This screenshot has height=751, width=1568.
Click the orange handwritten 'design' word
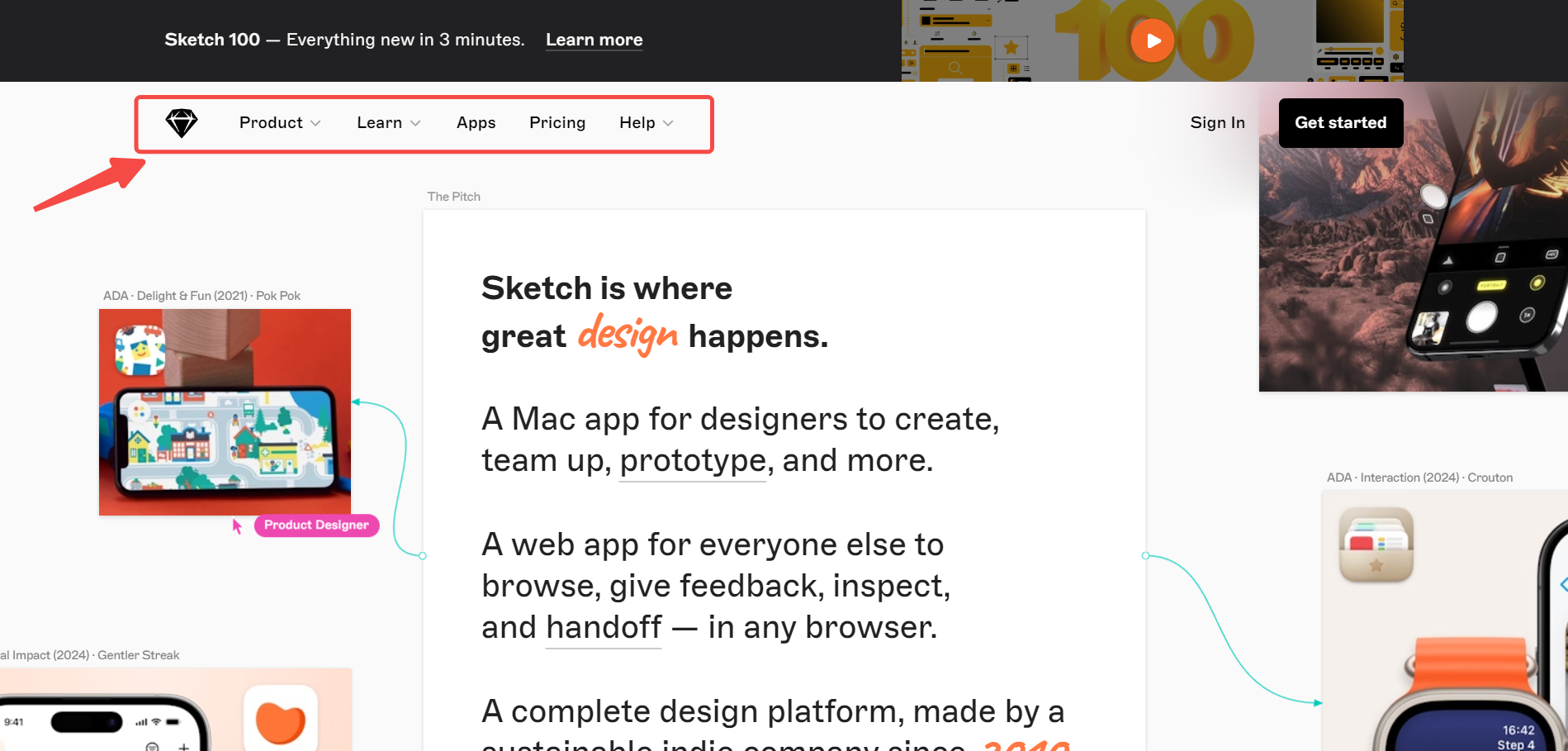[x=628, y=335]
